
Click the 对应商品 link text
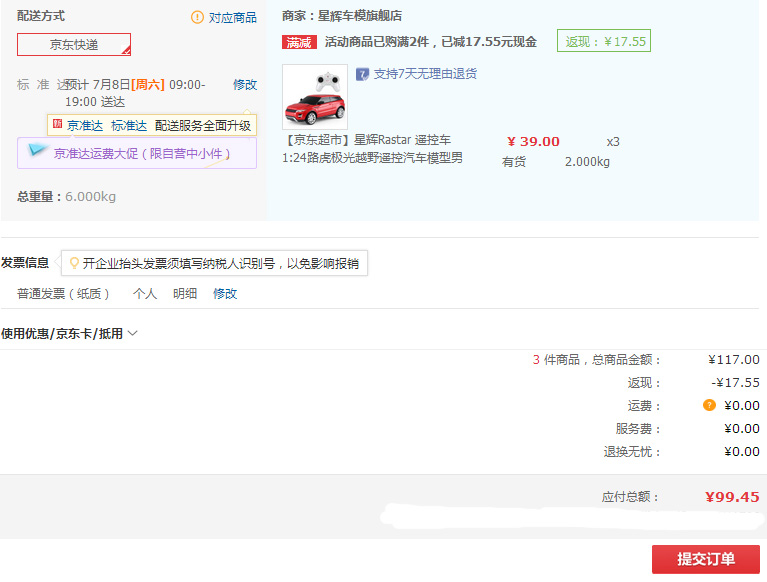232,18
